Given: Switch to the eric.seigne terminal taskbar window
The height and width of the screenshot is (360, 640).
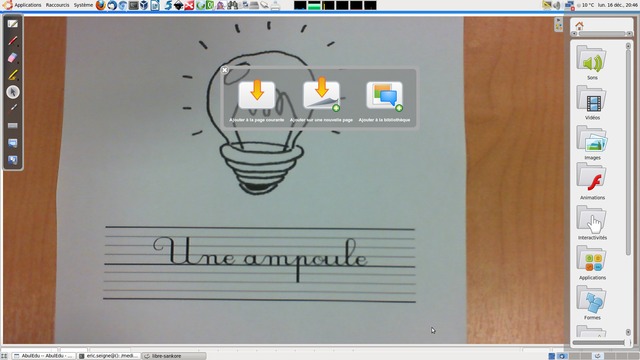Looking at the screenshot, I should [x=109, y=356].
